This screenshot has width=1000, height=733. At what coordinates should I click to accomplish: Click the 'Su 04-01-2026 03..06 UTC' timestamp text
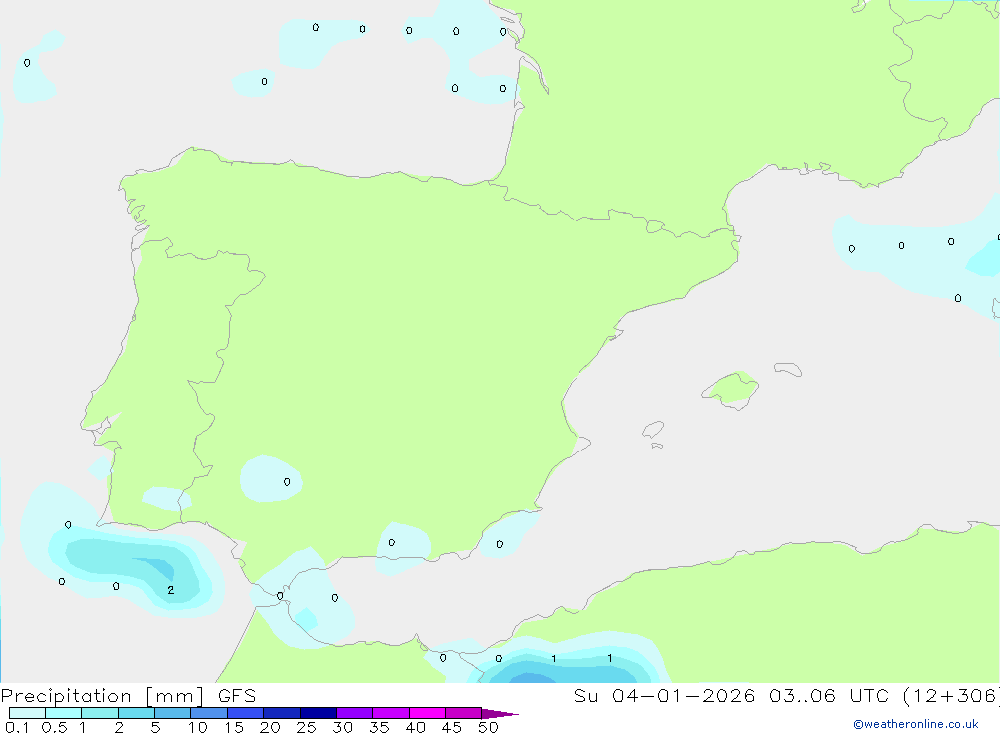pyautogui.click(x=731, y=696)
